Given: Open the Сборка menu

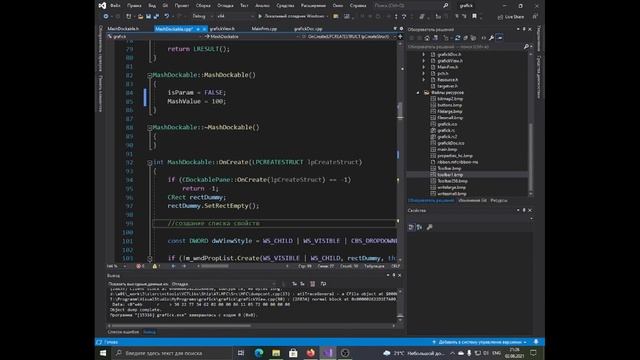Looking at the screenshot, I should click(x=203, y=6).
